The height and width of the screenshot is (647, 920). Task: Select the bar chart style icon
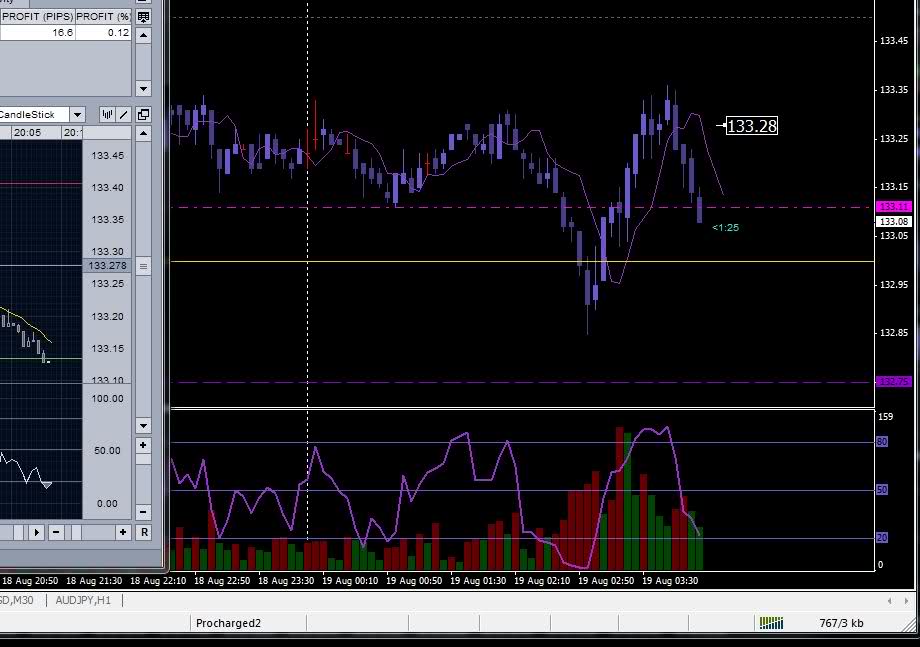point(106,115)
